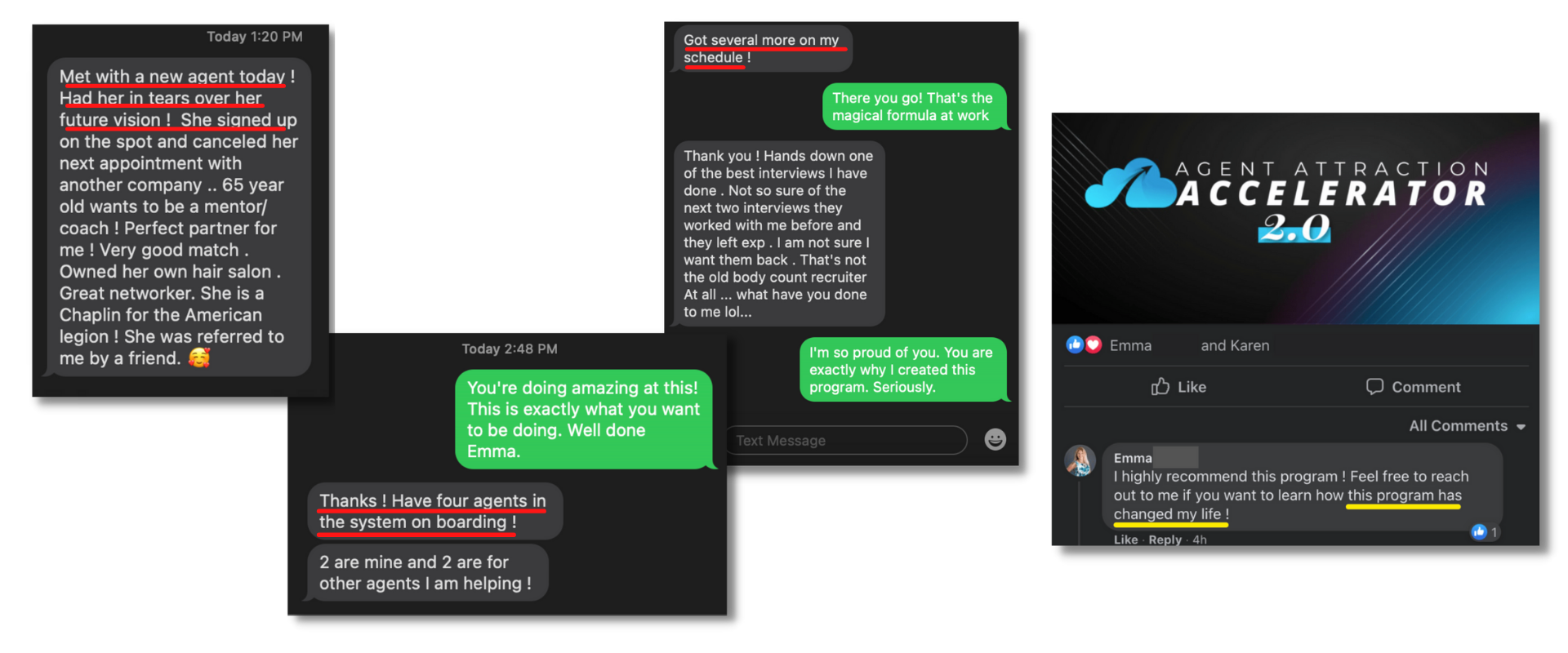Click Like link below Emma's comment
Screen dimensions: 1568x653
(1125, 540)
